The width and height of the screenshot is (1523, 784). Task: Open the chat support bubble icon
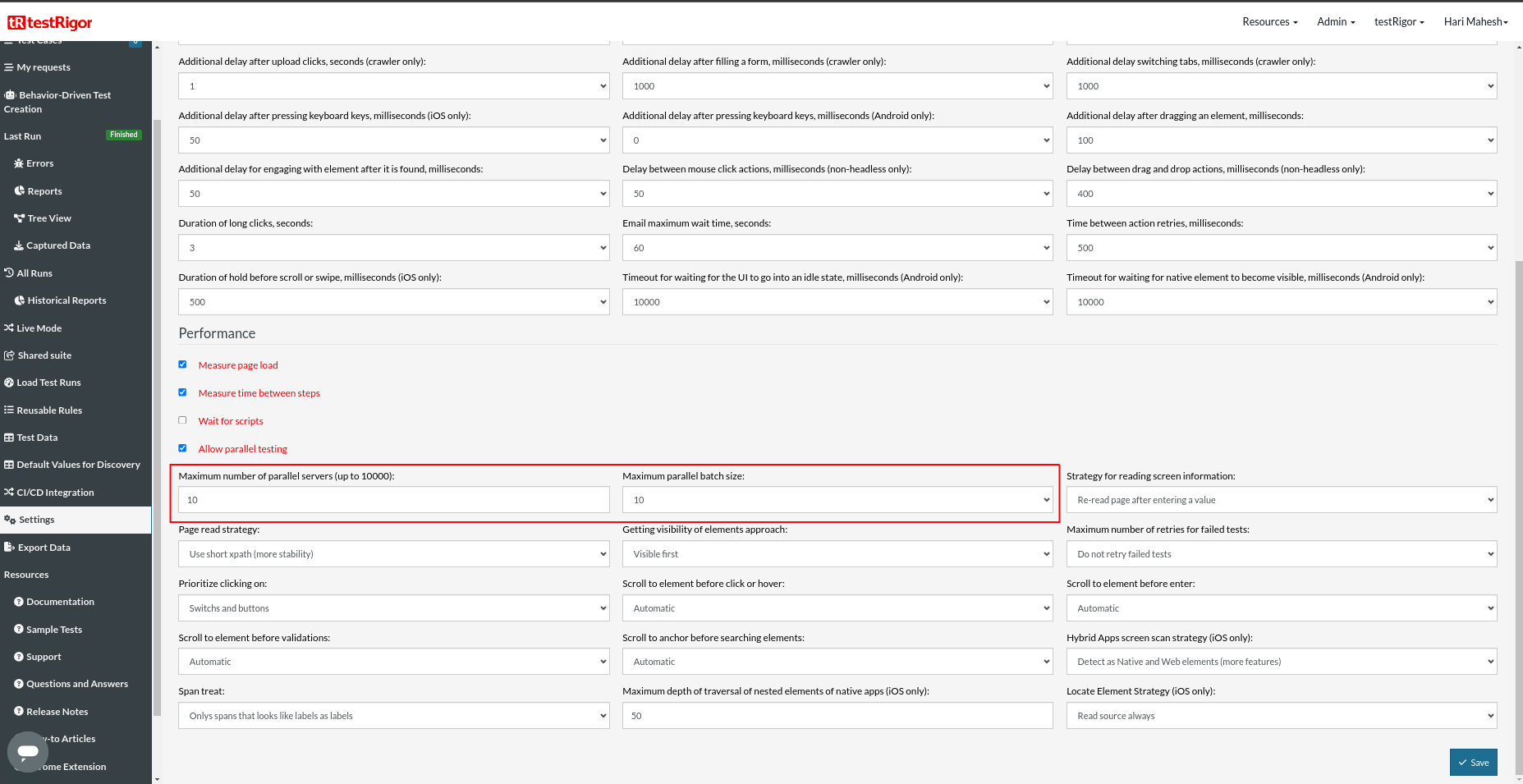[28, 751]
